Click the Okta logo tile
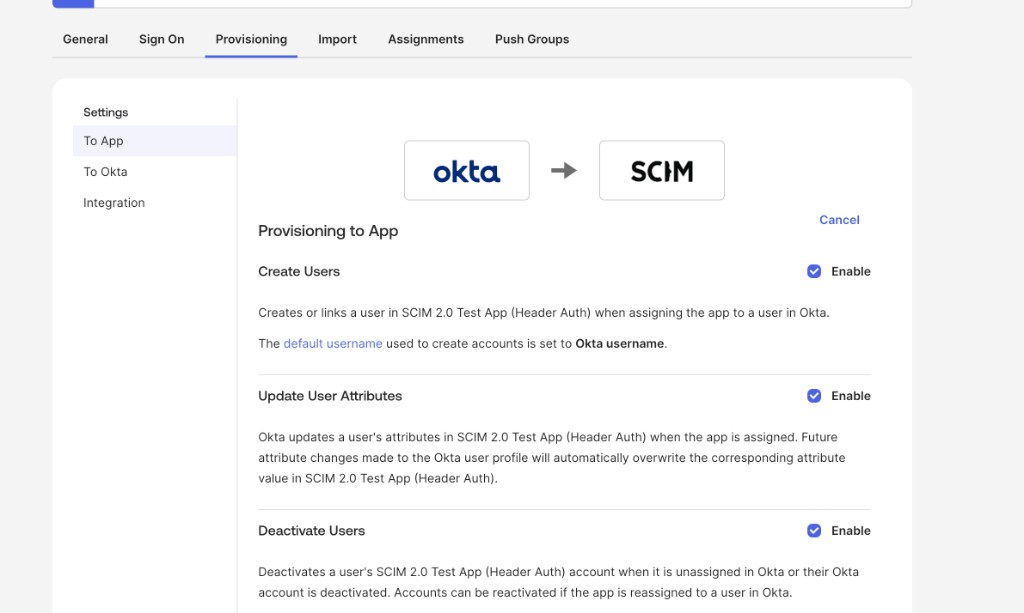Screen dimensions: 1024x613 pyautogui.click(x=466, y=170)
